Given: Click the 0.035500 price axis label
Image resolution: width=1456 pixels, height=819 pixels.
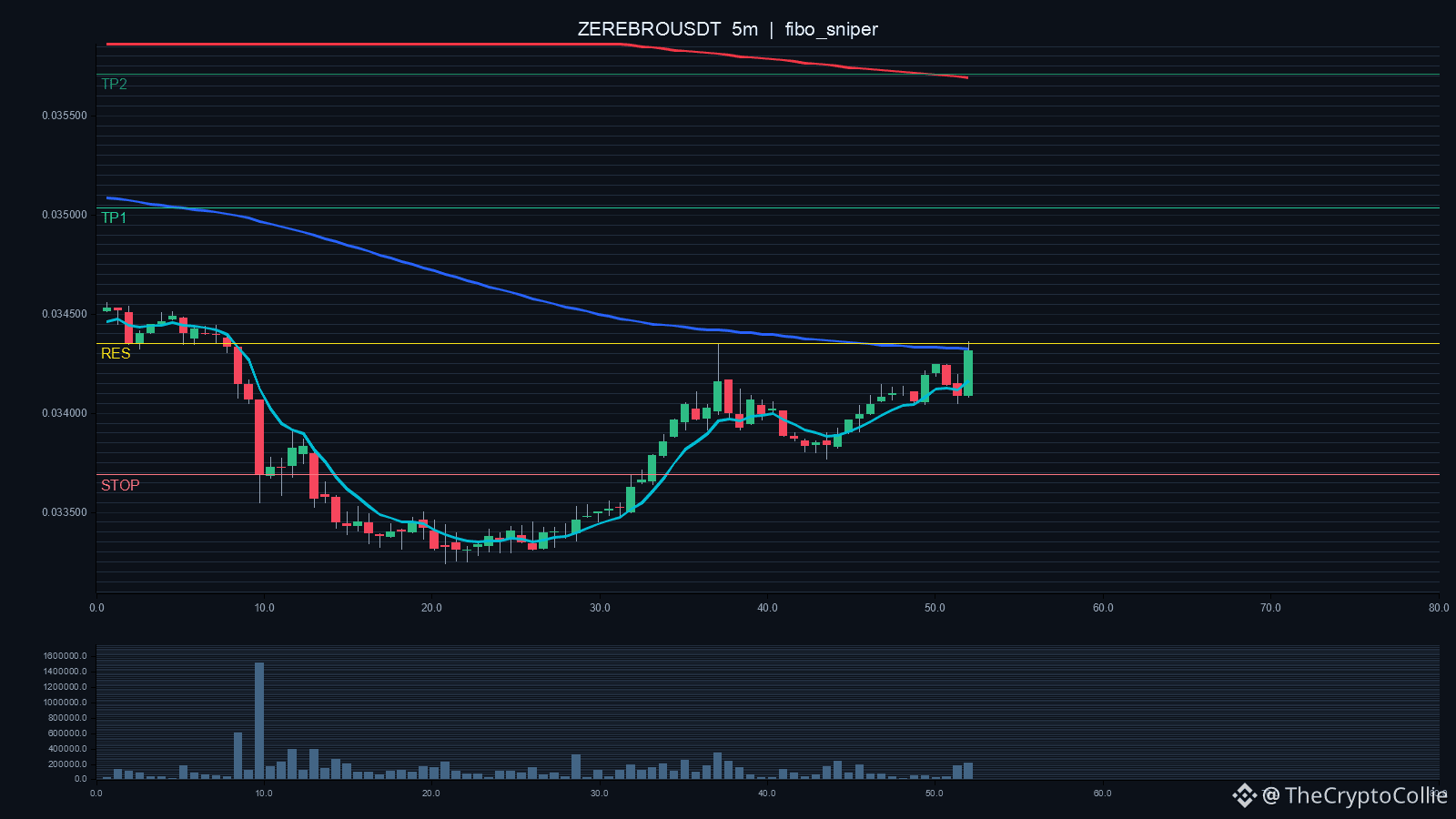Looking at the screenshot, I should [65, 116].
